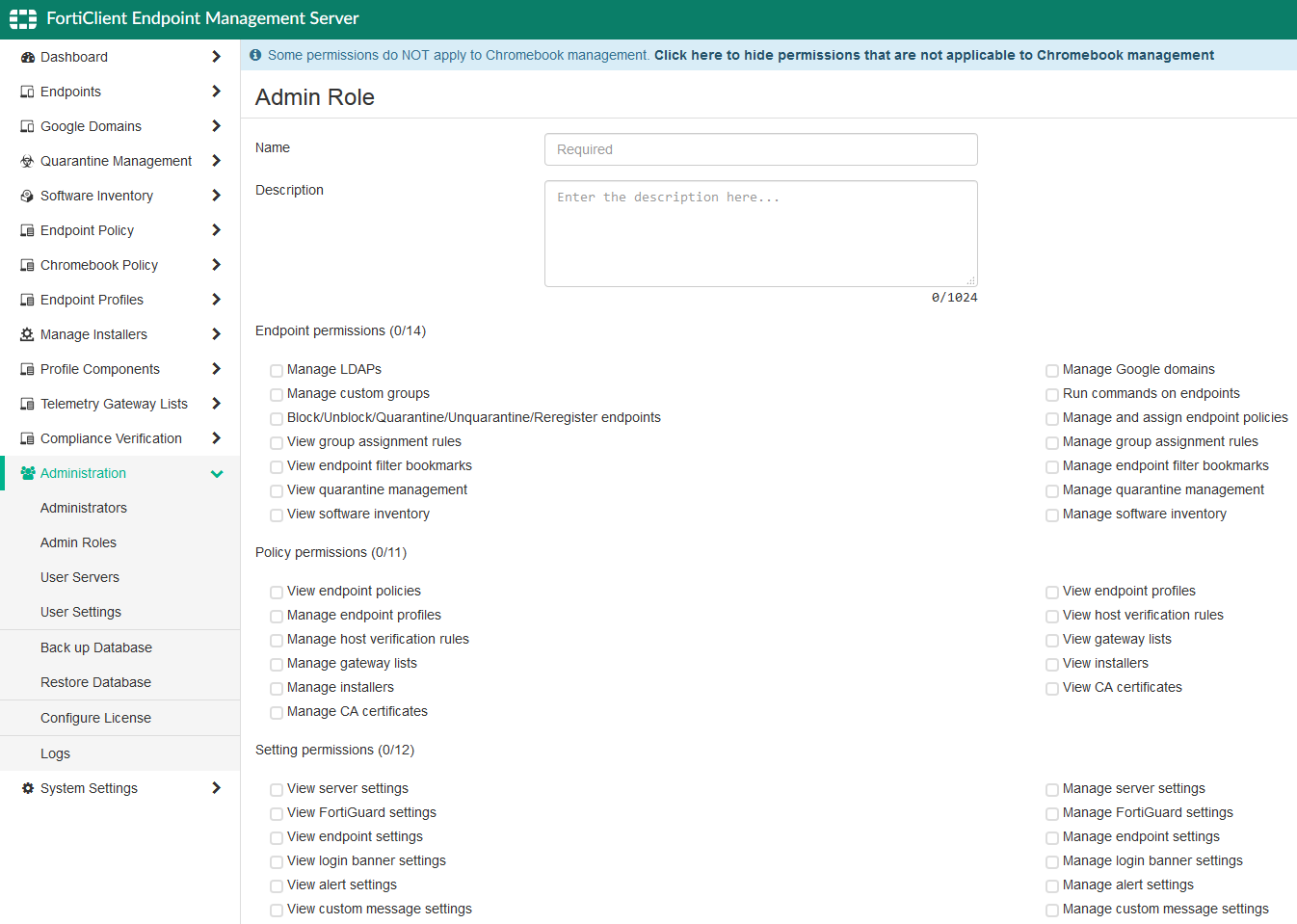Screen dimensions: 1297x924
Task: Expand the Compliance Verification chevron
Action: 216,438
